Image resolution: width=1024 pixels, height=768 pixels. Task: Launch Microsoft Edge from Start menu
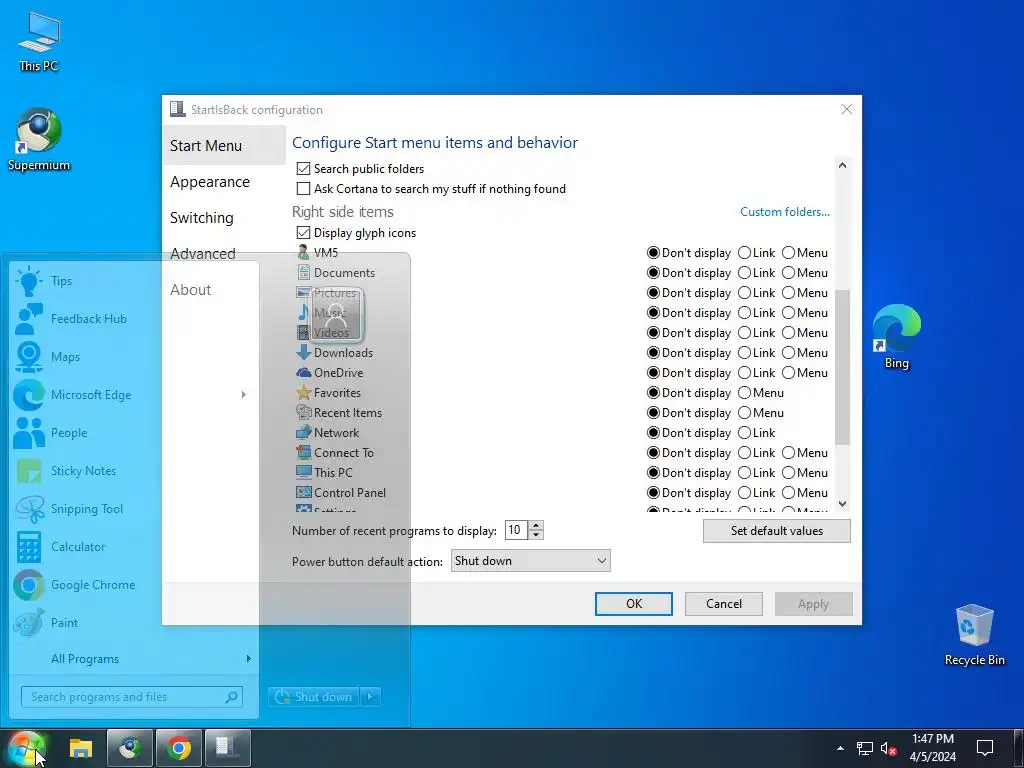[x=133, y=394]
